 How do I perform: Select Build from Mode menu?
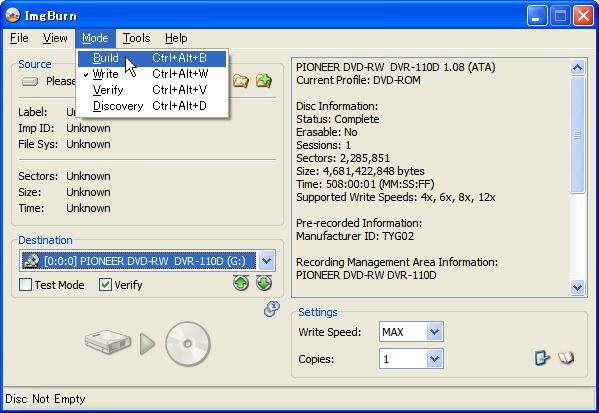pos(152,58)
